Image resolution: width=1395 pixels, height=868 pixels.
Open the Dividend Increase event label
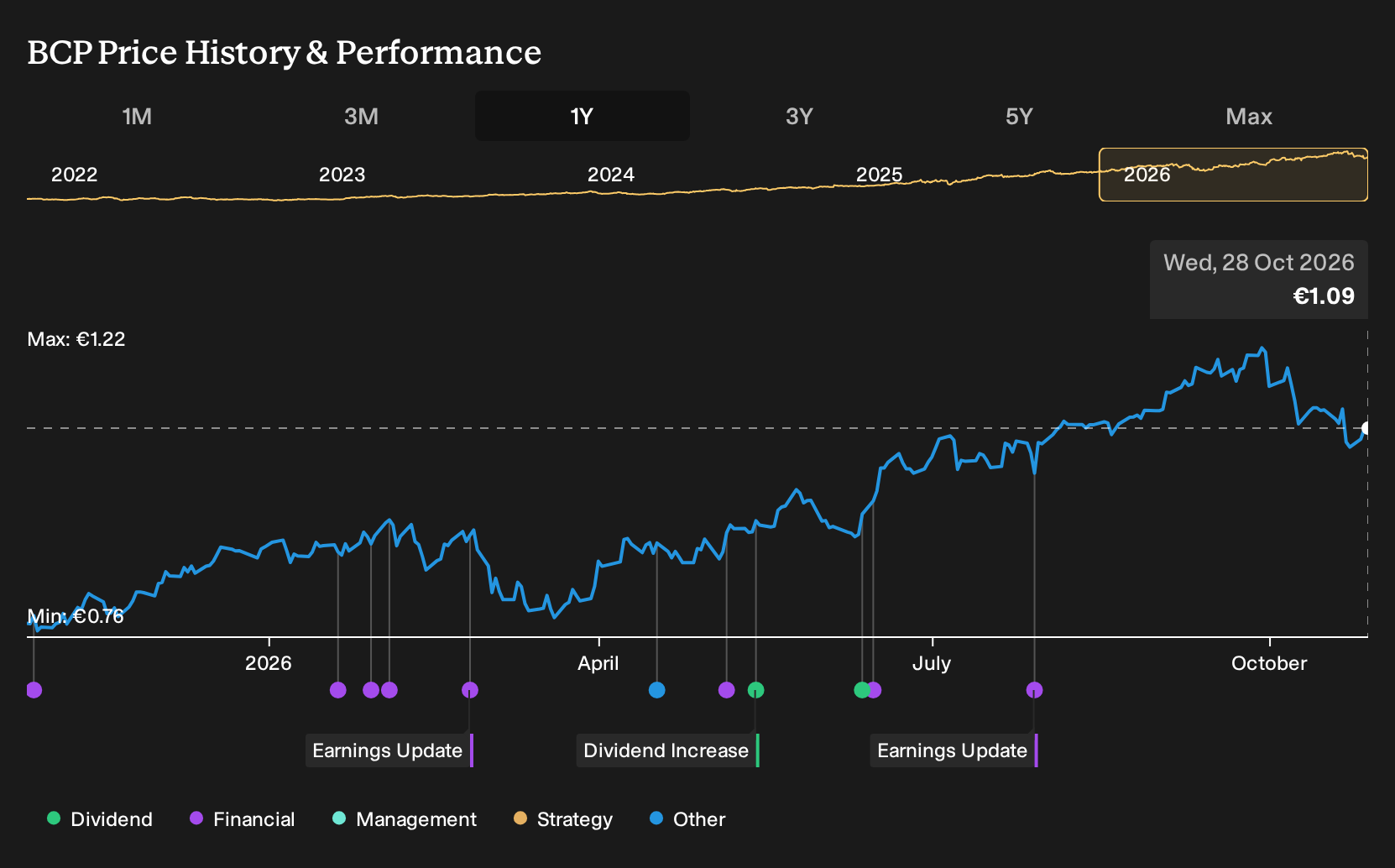(x=667, y=750)
